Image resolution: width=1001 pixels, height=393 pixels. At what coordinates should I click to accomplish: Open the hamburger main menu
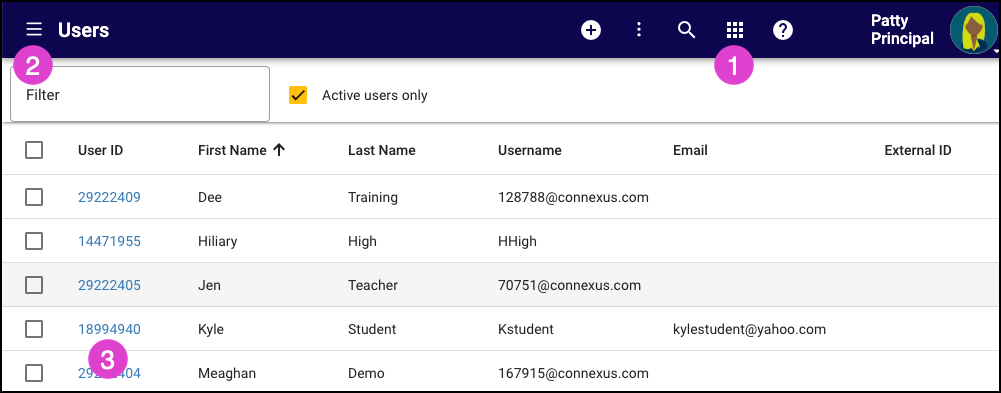point(34,29)
